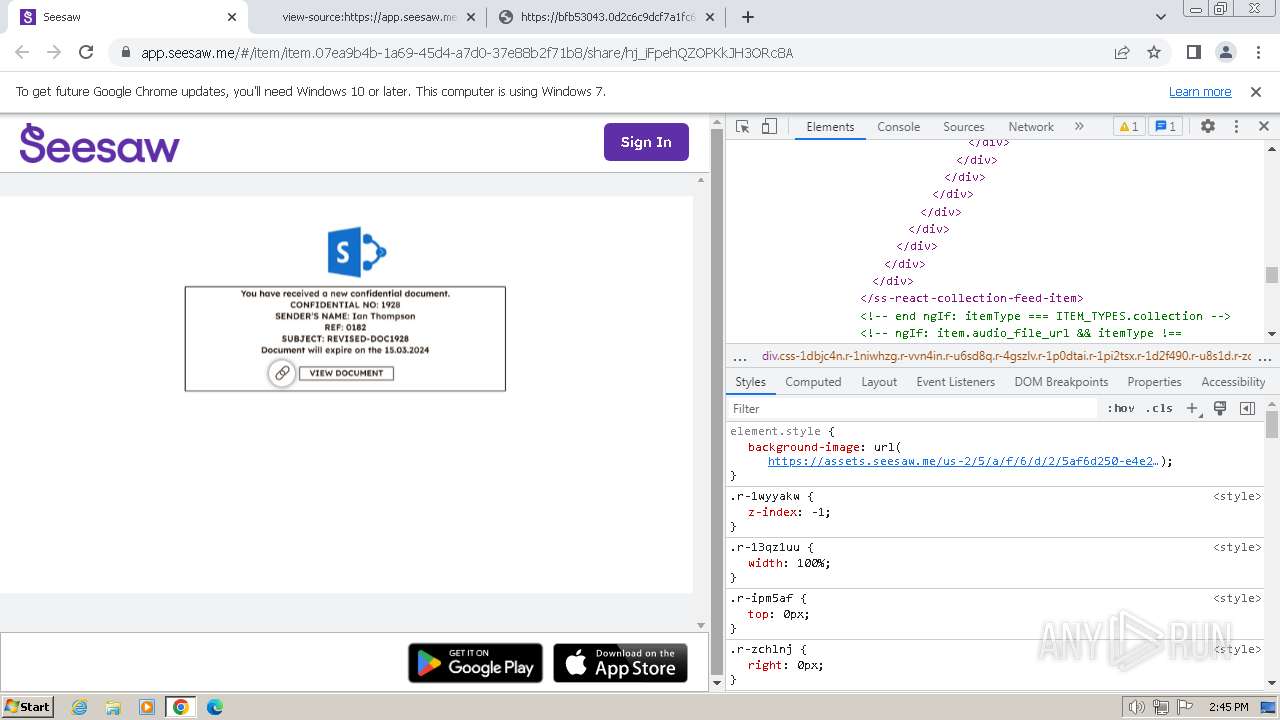Click the chain link icon beside View Document
This screenshot has width=1280, height=720.
[x=282, y=373]
